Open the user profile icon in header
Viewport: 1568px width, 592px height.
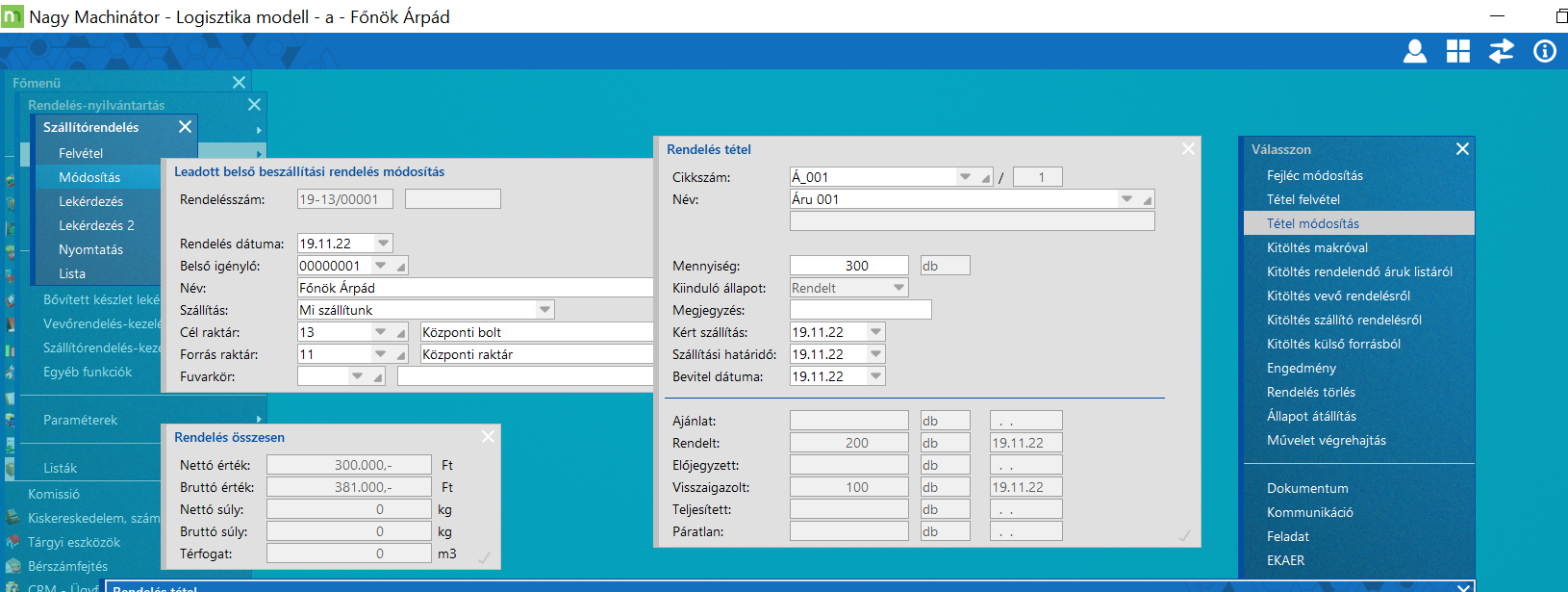tap(1414, 52)
